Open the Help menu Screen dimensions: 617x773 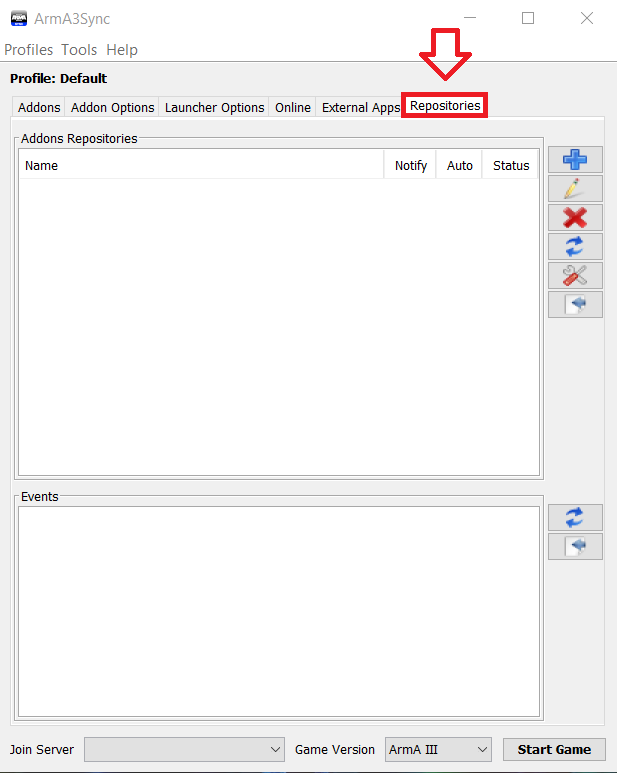tap(122, 50)
